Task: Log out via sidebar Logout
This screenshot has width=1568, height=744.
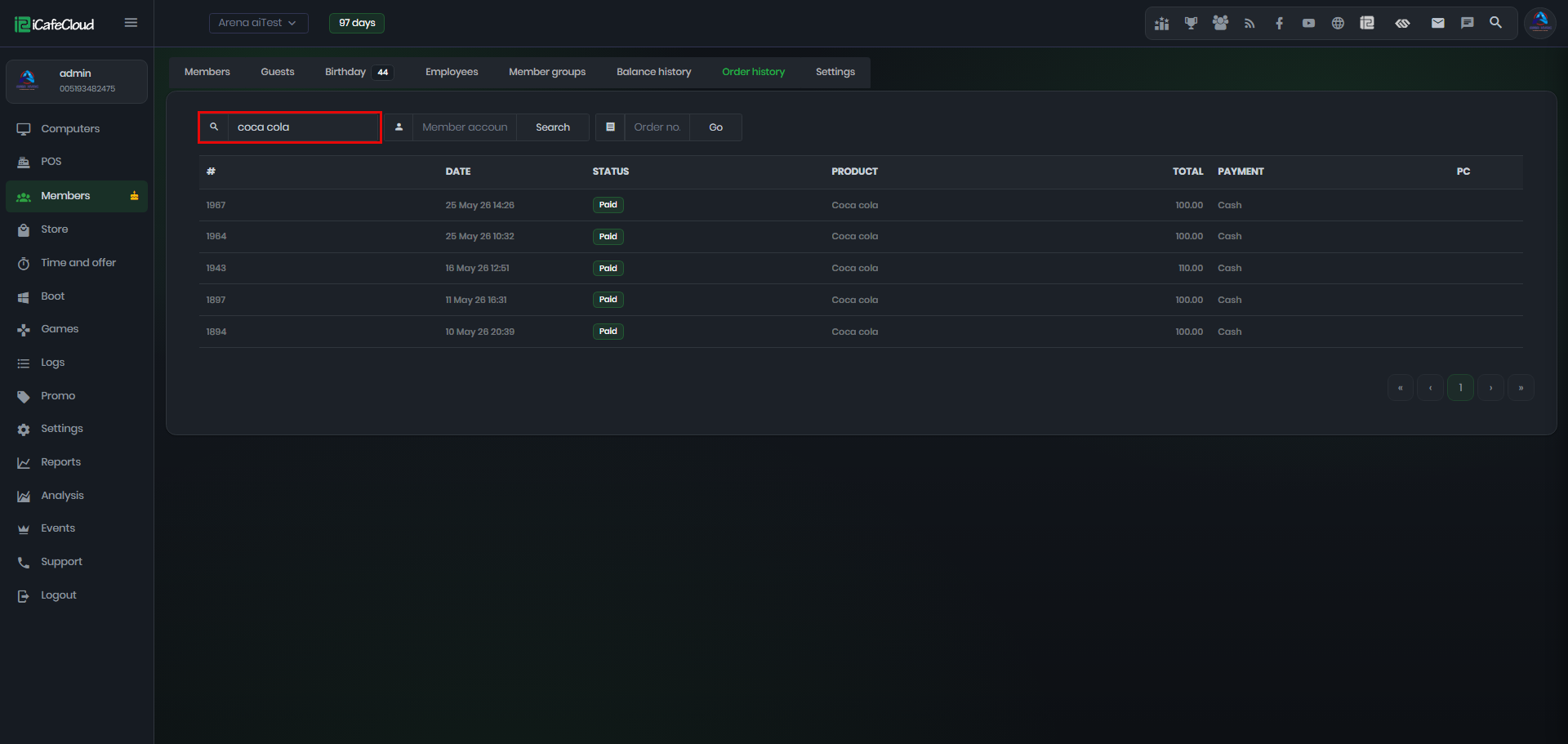Action: point(77,595)
